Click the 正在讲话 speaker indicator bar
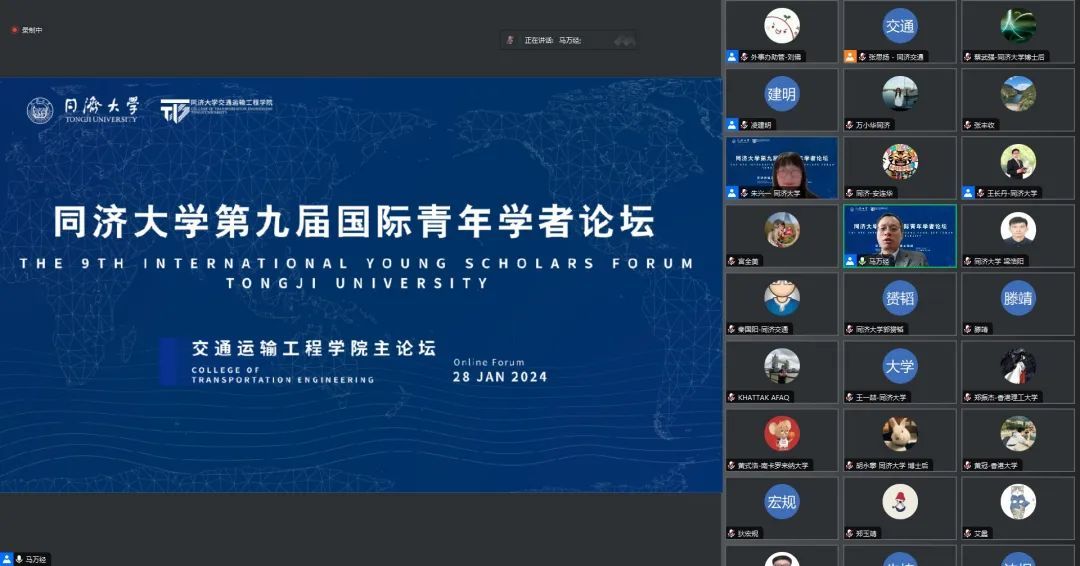The image size is (1080, 566). tap(569, 40)
